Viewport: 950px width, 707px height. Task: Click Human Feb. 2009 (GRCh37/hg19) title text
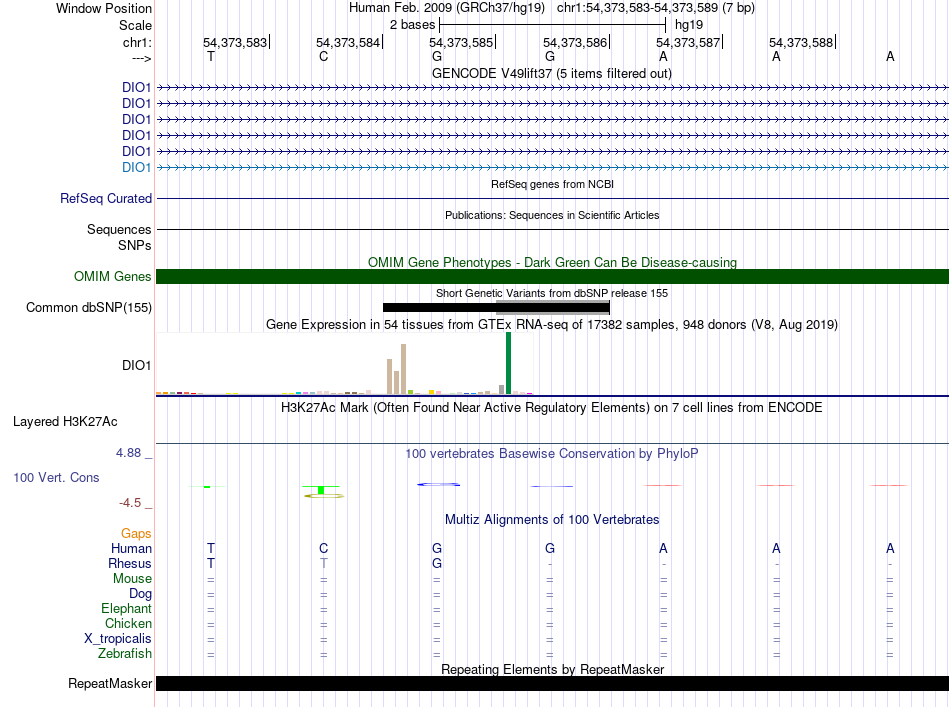447,8
